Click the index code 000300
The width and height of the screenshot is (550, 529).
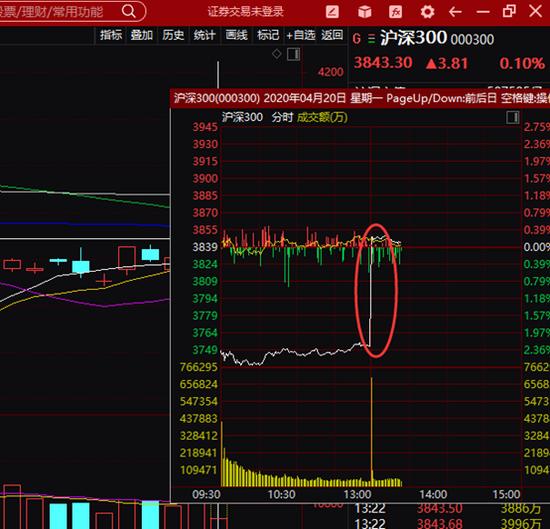[472, 39]
